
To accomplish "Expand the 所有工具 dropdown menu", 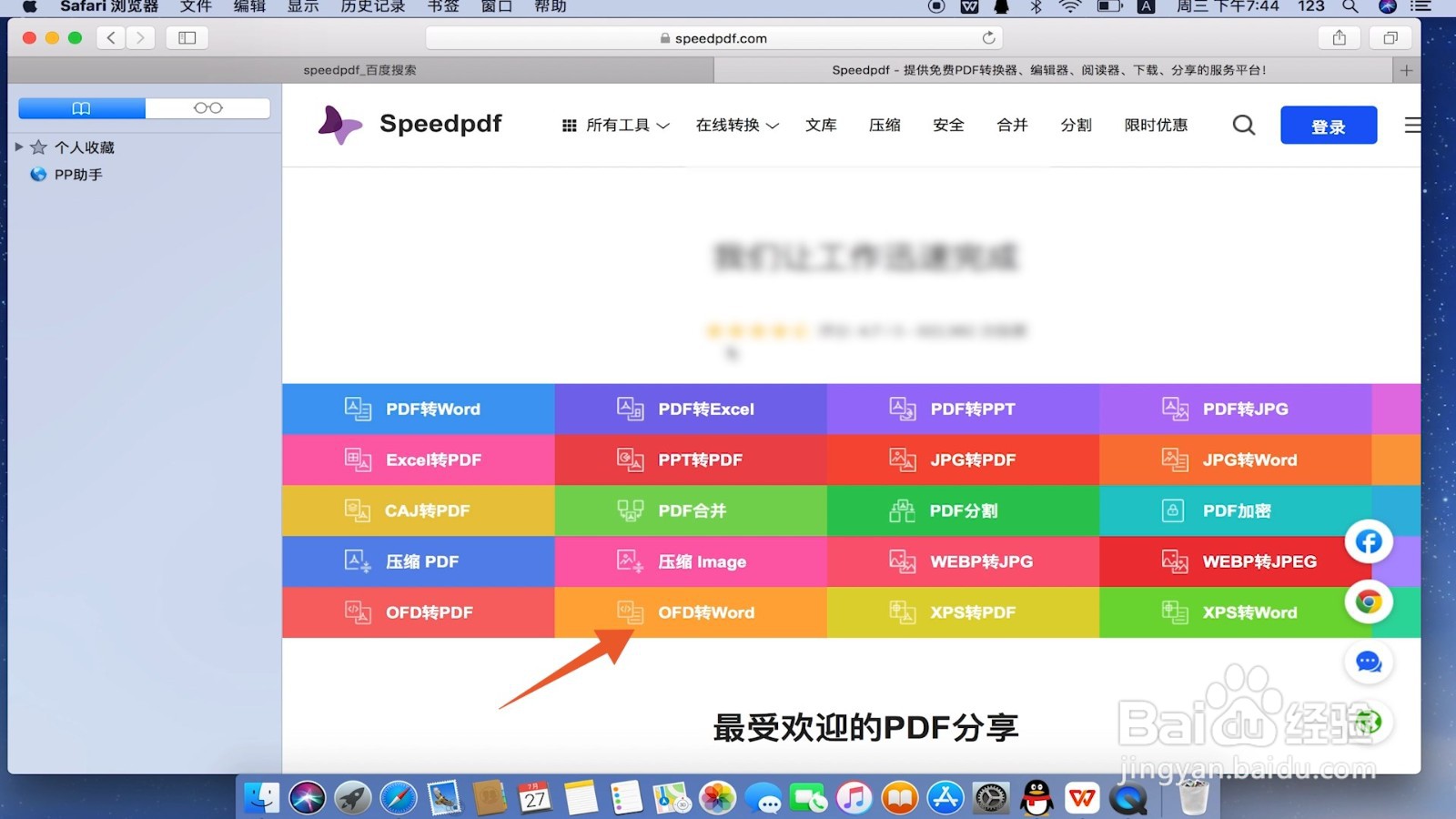I will pyautogui.click(x=616, y=126).
